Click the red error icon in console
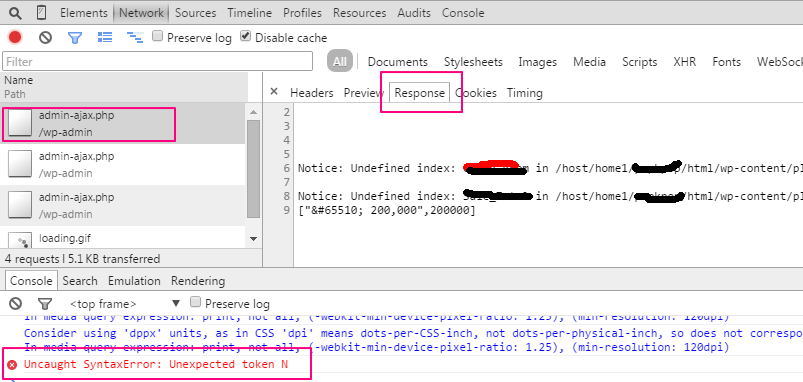Viewport: 803px width, 382px height. click(12, 365)
